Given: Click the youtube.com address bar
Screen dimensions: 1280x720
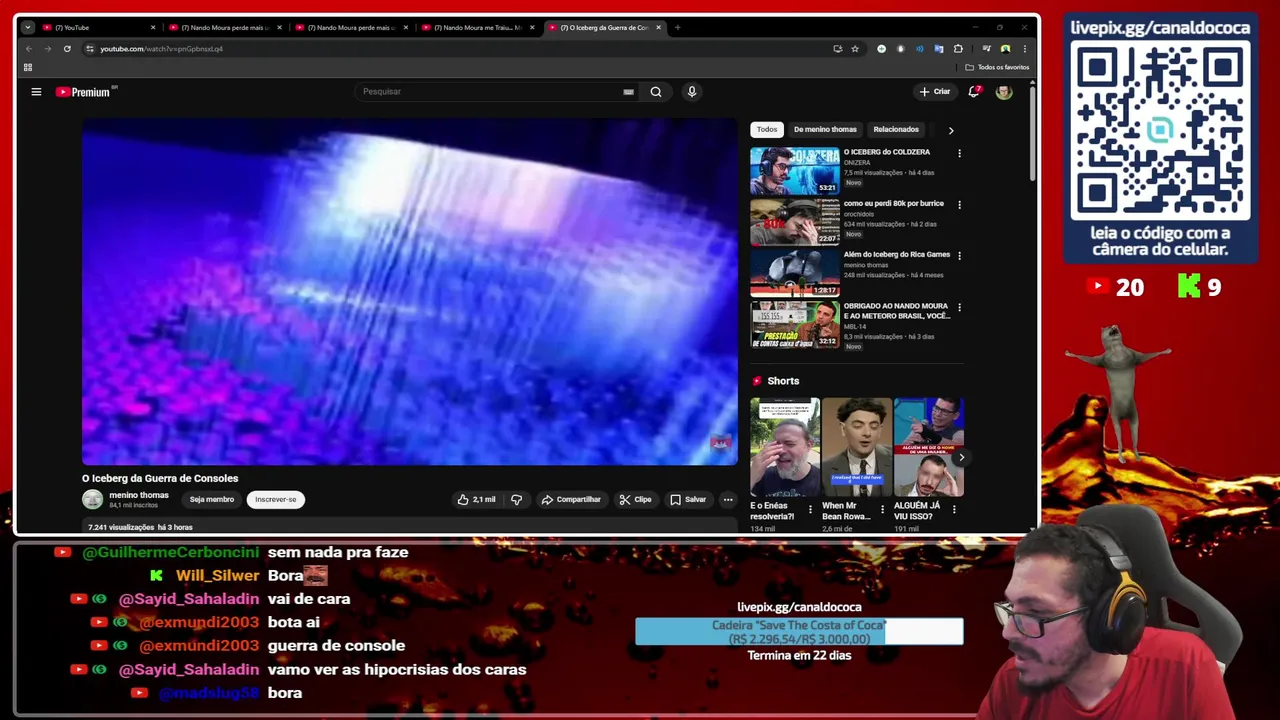Looking at the screenshot, I should click(x=460, y=48).
